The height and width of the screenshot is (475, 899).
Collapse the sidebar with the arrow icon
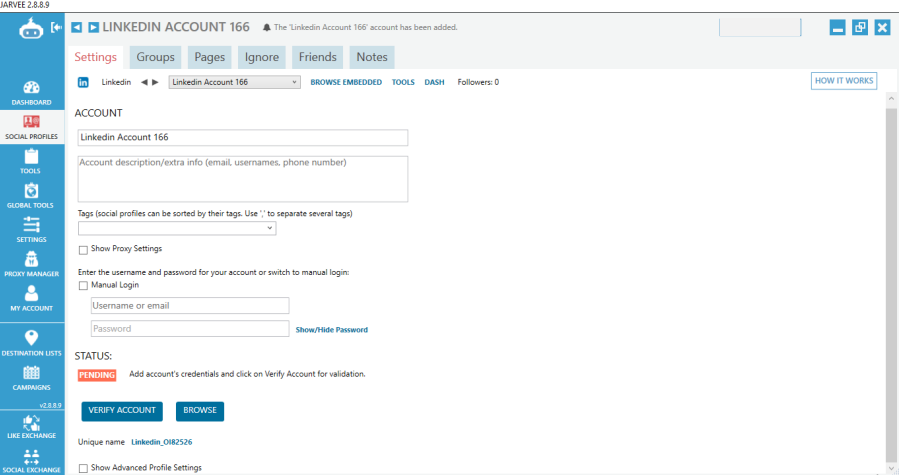coord(56,27)
